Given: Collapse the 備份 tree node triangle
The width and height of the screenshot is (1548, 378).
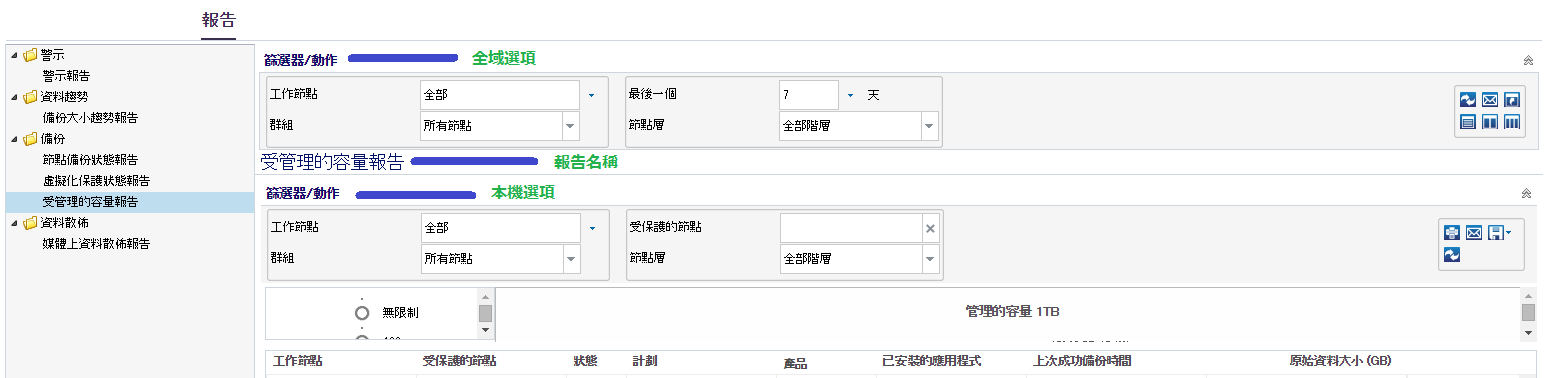Looking at the screenshot, I should [14, 139].
